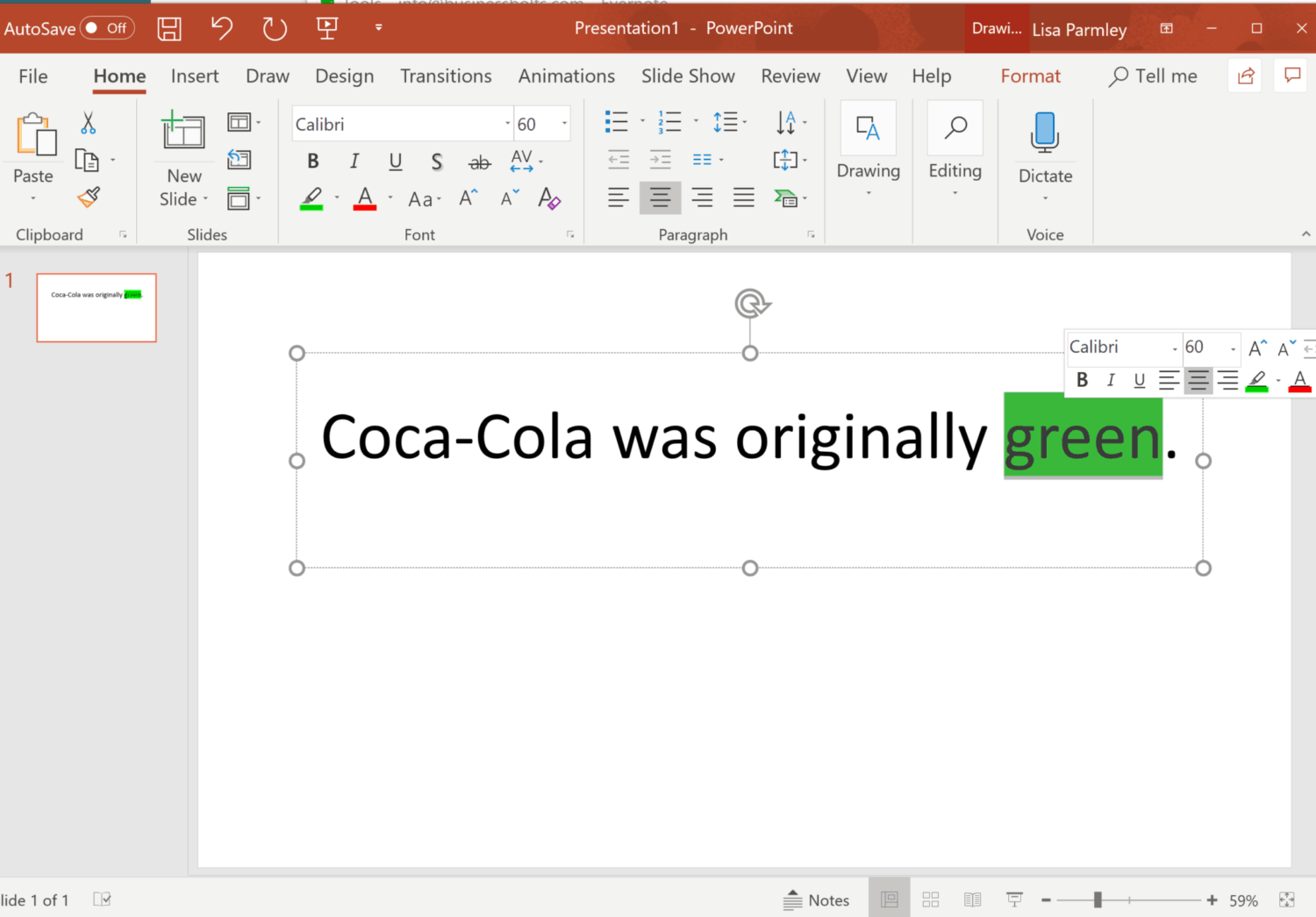Image resolution: width=1316 pixels, height=917 pixels.
Task: Select slide 1 thumbnail
Action: pos(97,307)
